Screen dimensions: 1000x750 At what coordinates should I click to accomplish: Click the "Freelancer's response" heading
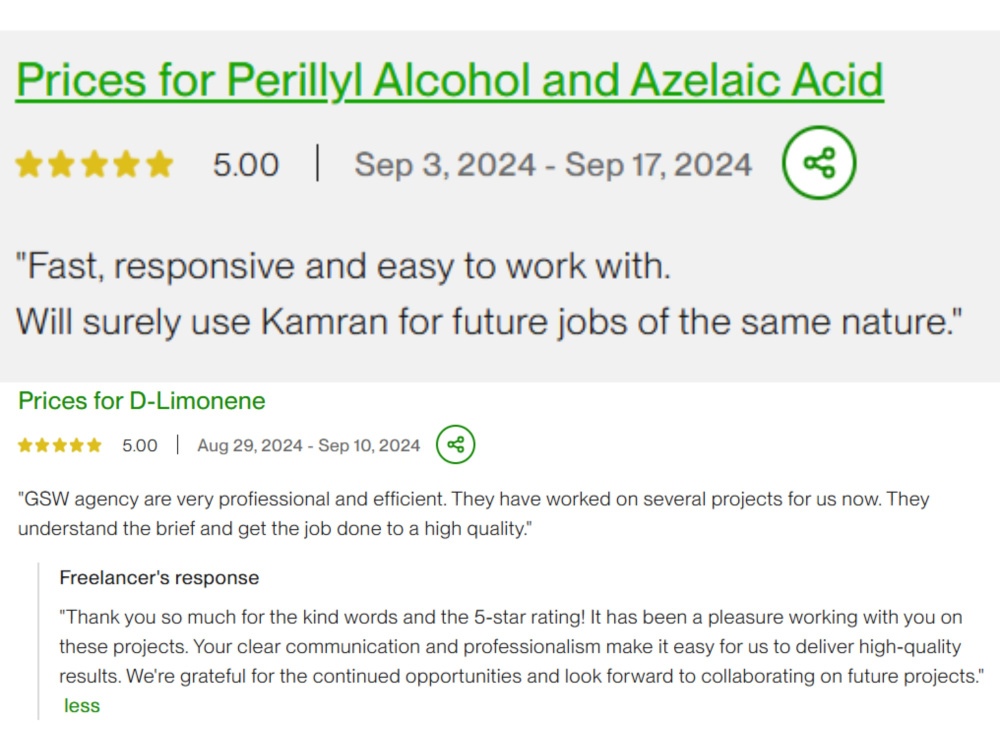159,578
